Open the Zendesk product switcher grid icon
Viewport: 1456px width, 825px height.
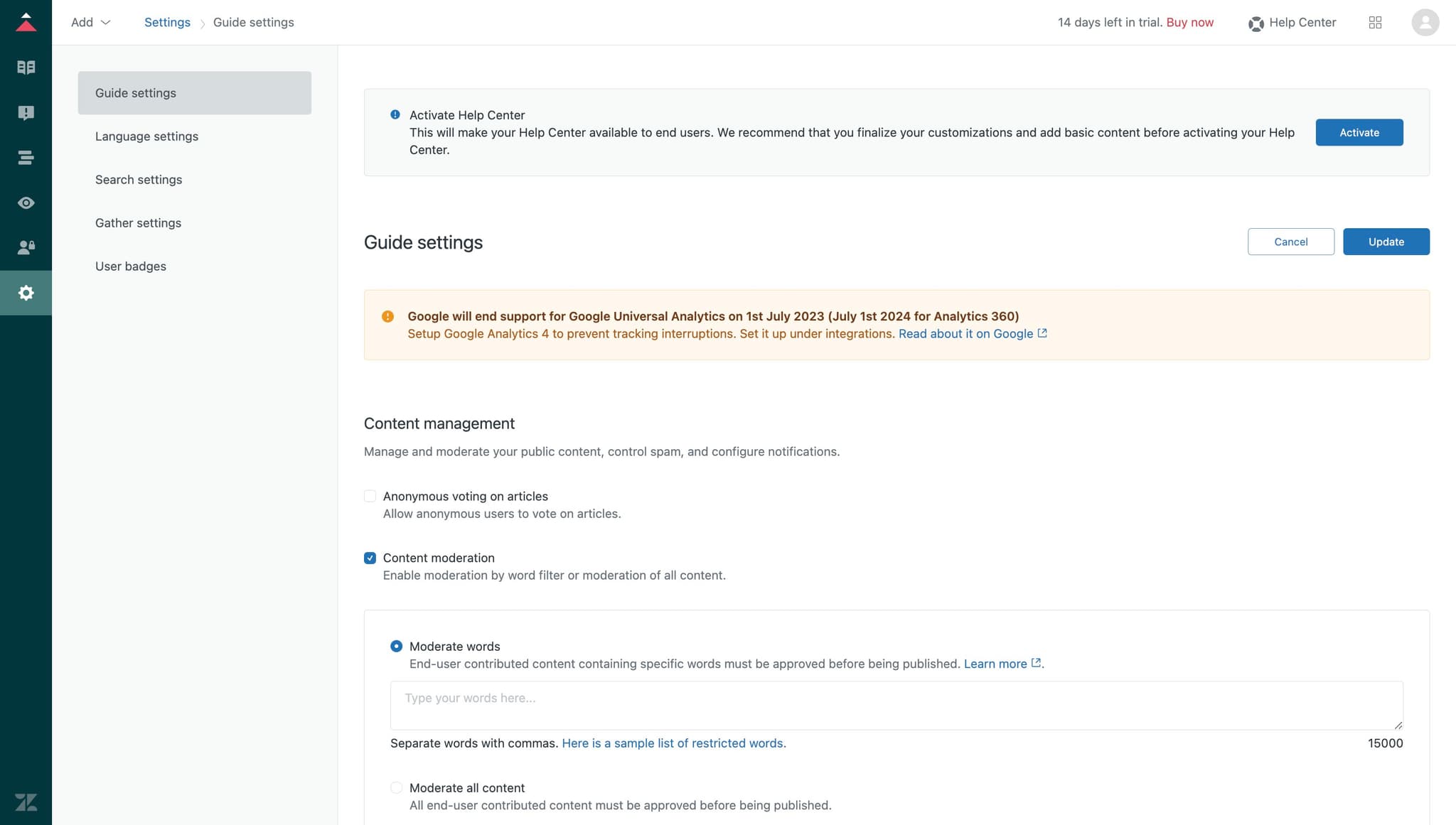[1376, 22]
